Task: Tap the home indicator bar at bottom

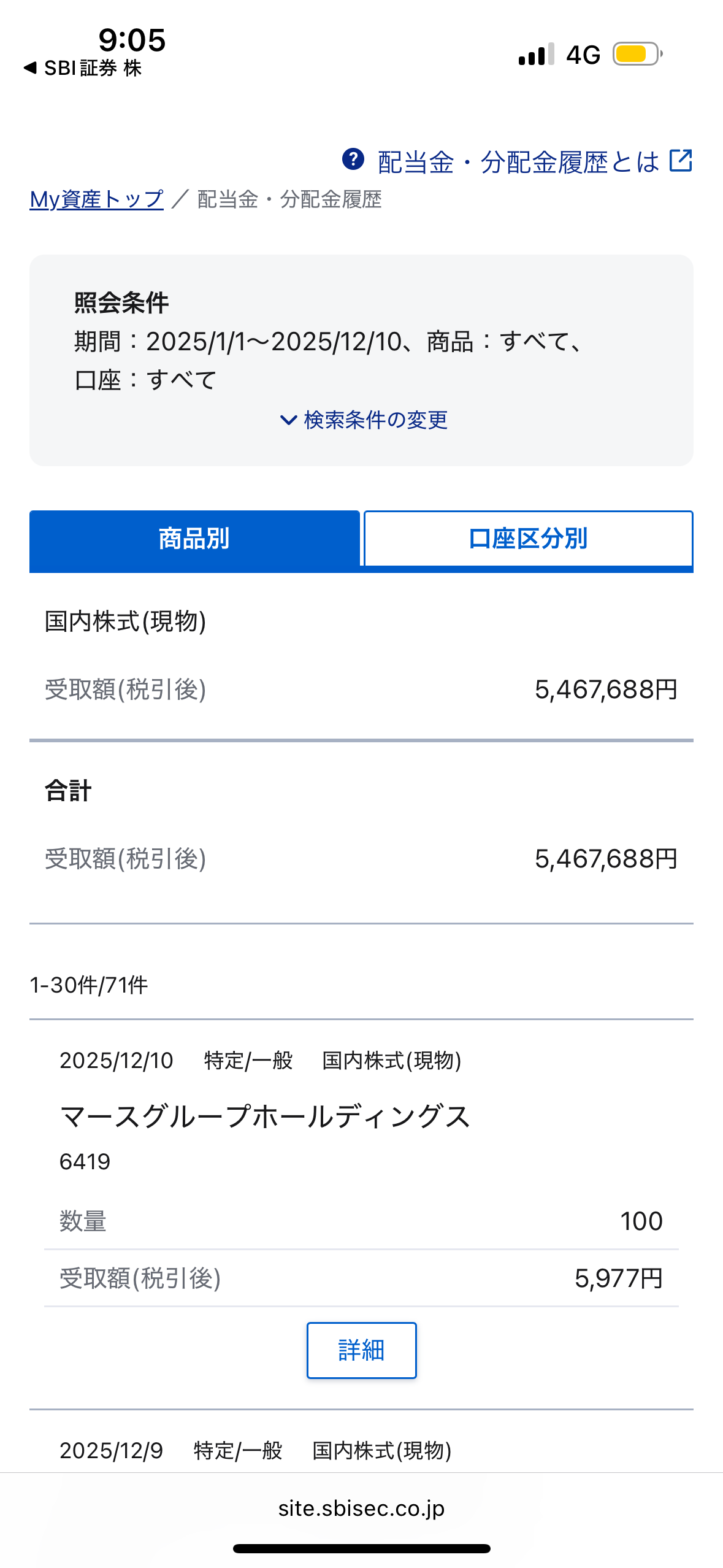Action: (x=361, y=1548)
